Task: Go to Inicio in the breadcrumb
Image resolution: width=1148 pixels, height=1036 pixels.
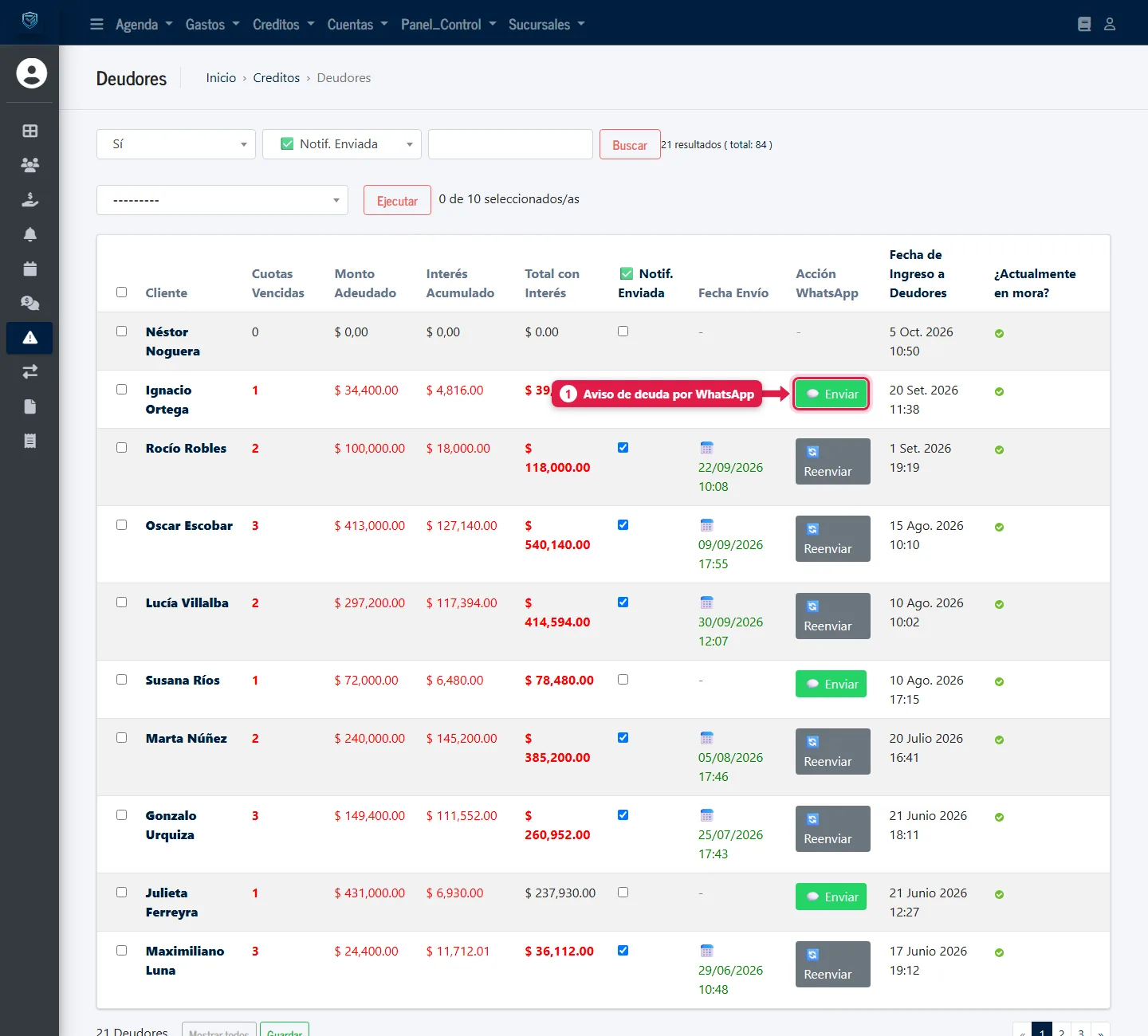Action: [x=221, y=78]
